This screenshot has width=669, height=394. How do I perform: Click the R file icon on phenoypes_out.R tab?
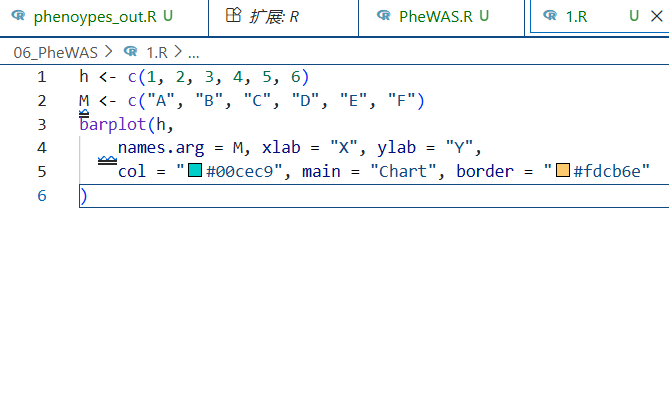coord(18,16)
